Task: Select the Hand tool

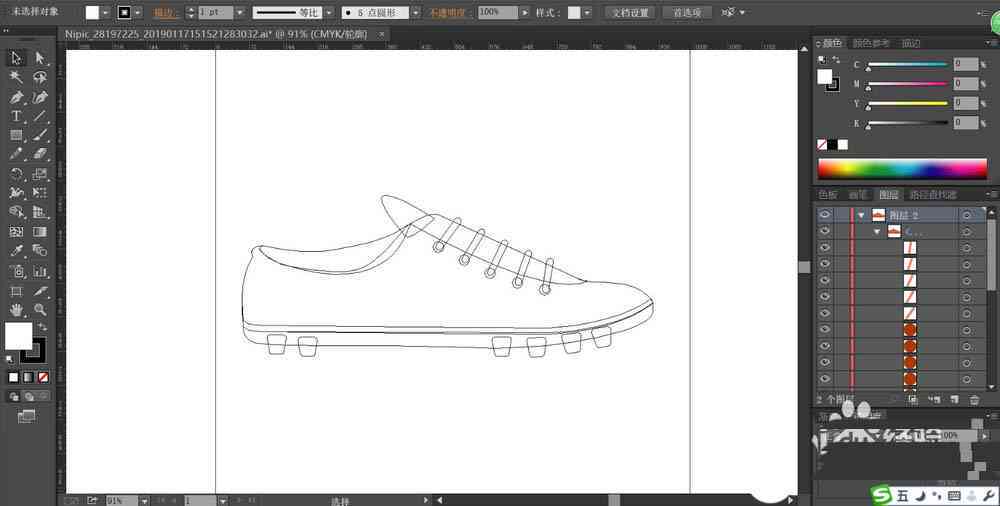Action: 16,310
